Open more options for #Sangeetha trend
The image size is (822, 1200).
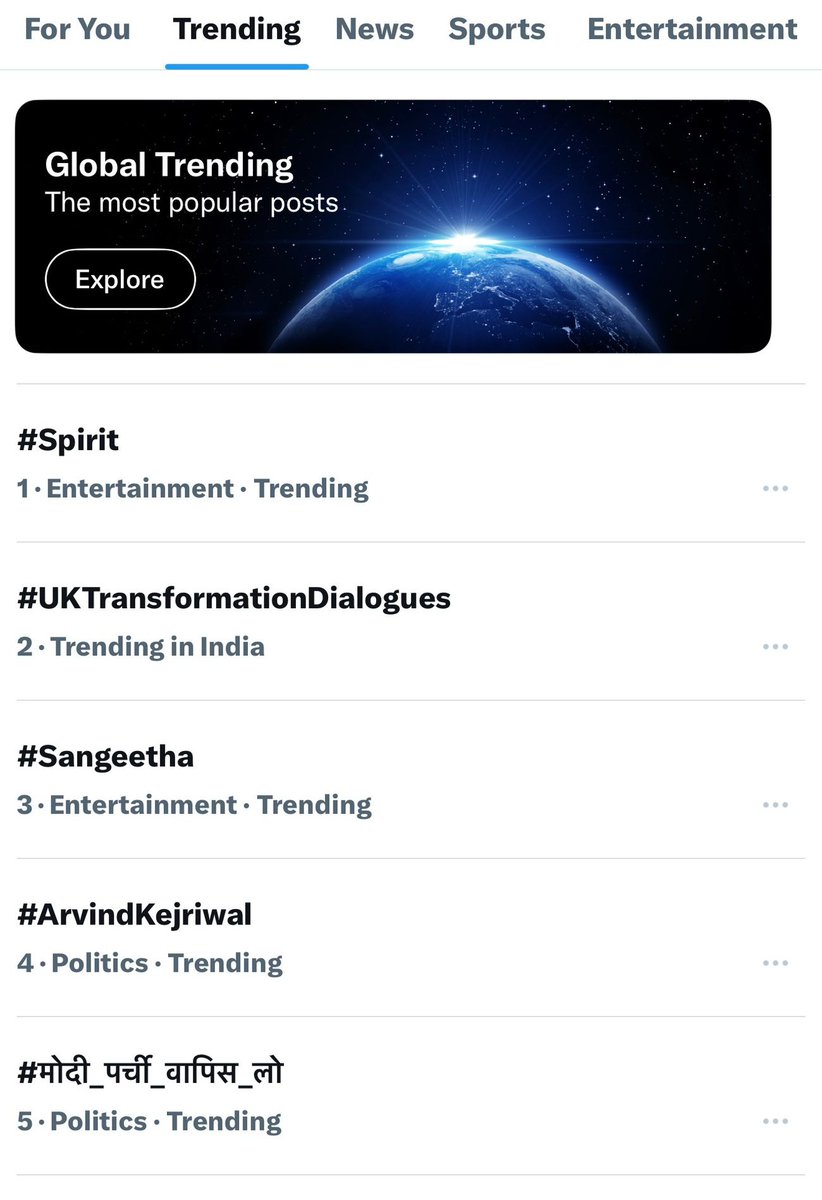pos(776,805)
